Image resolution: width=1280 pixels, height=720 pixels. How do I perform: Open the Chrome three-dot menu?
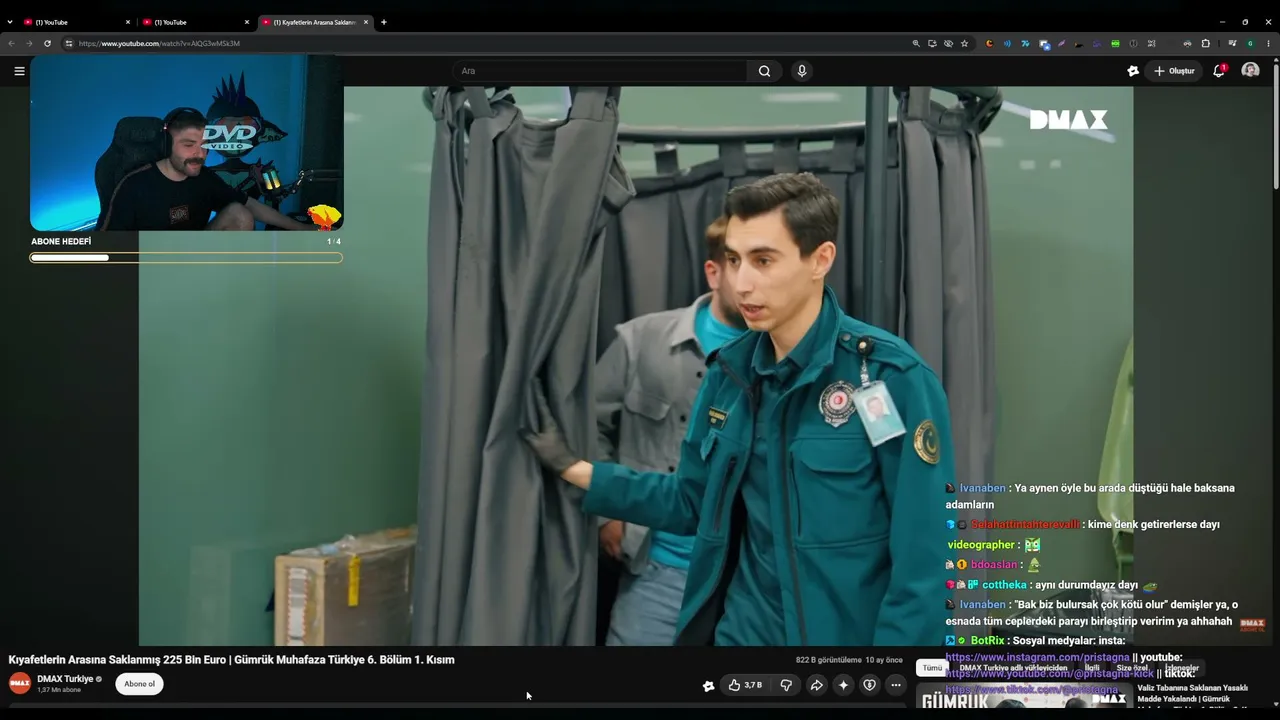(x=1268, y=44)
